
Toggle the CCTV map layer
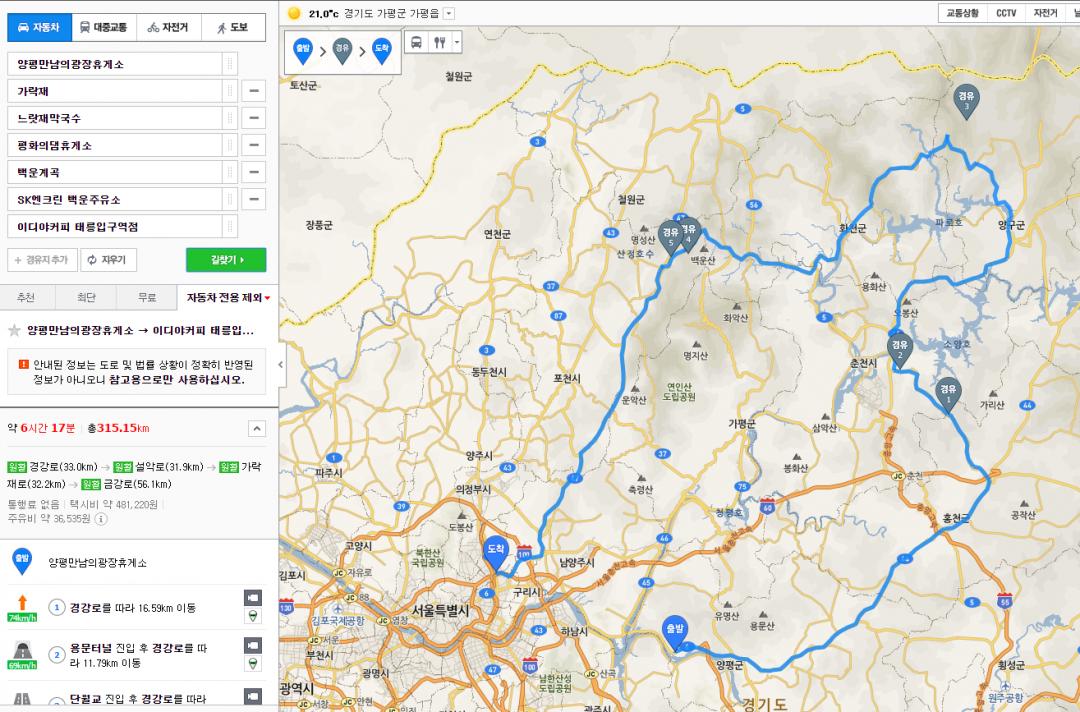click(1006, 13)
